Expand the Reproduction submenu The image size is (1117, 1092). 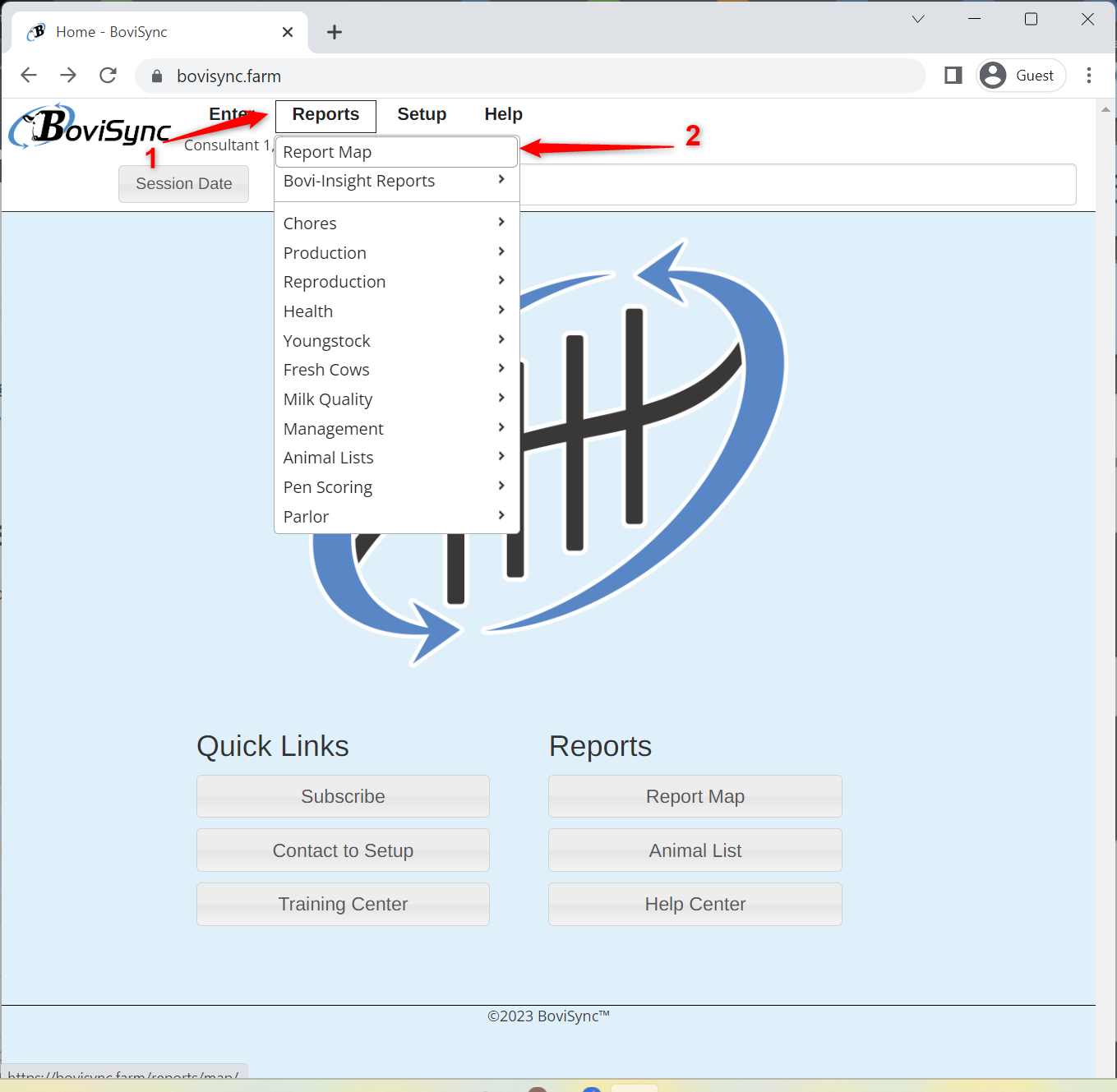click(x=396, y=282)
